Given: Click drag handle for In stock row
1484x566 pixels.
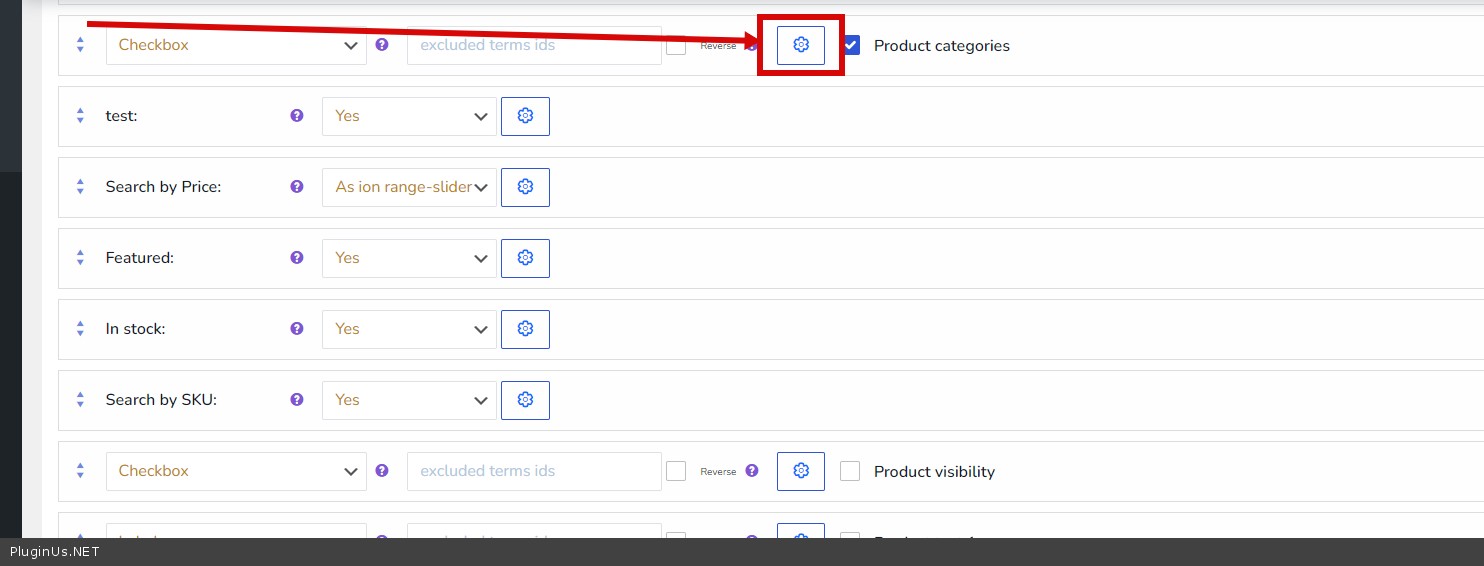Looking at the screenshot, I should [x=81, y=329].
